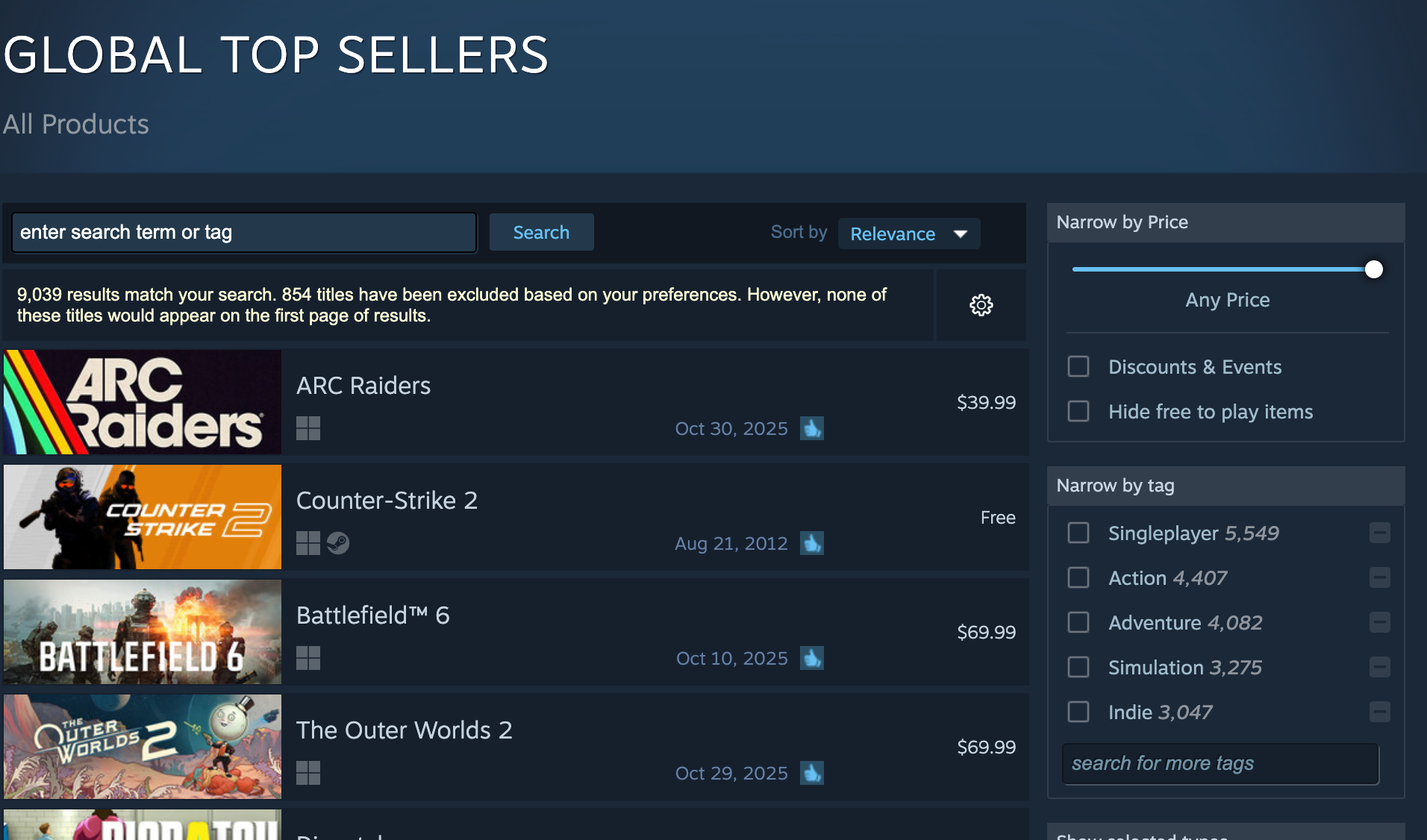This screenshot has height=840, width=1427.
Task: Click thumbs-up review icon for ARC Raiders
Action: click(x=812, y=428)
